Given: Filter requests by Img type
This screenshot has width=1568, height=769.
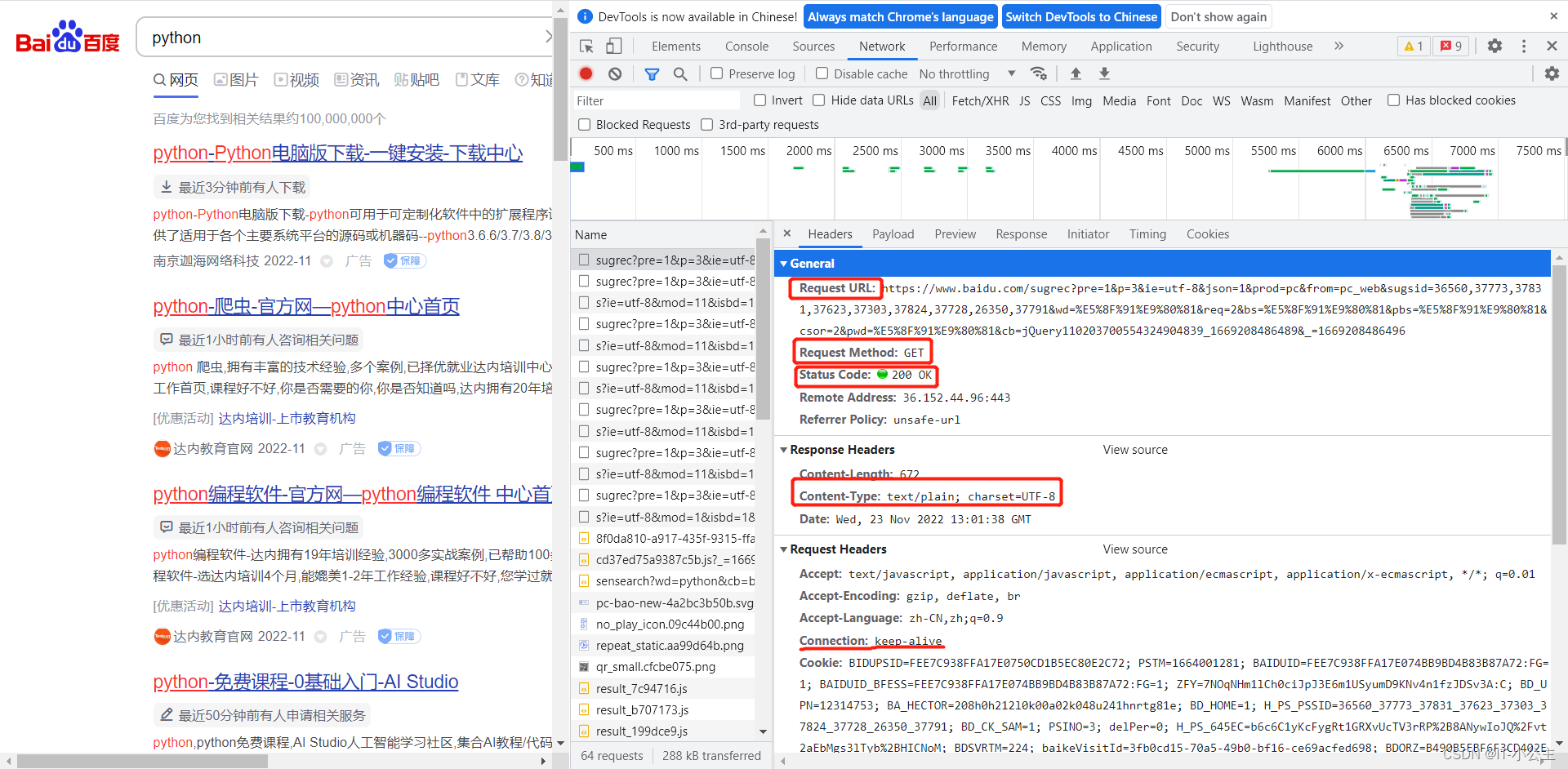Looking at the screenshot, I should coord(1081,100).
